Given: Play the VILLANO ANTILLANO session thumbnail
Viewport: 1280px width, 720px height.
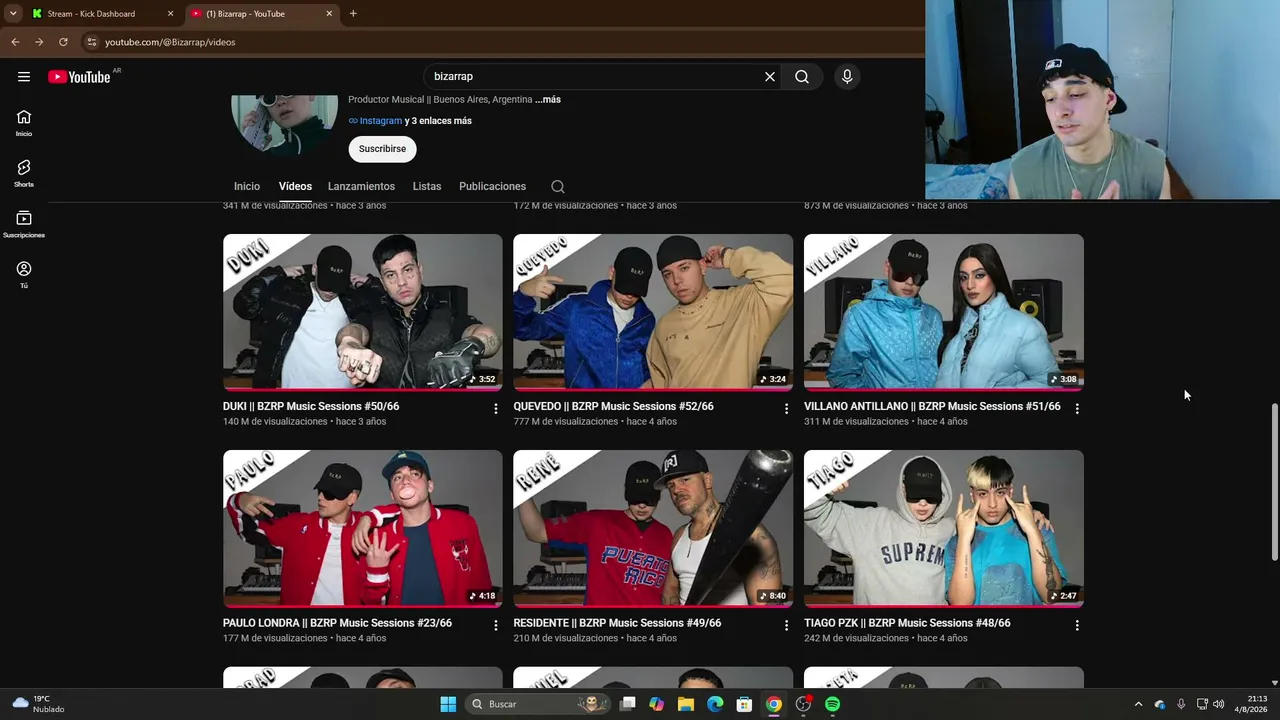Looking at the screenshot, I should tap(944, 312).
